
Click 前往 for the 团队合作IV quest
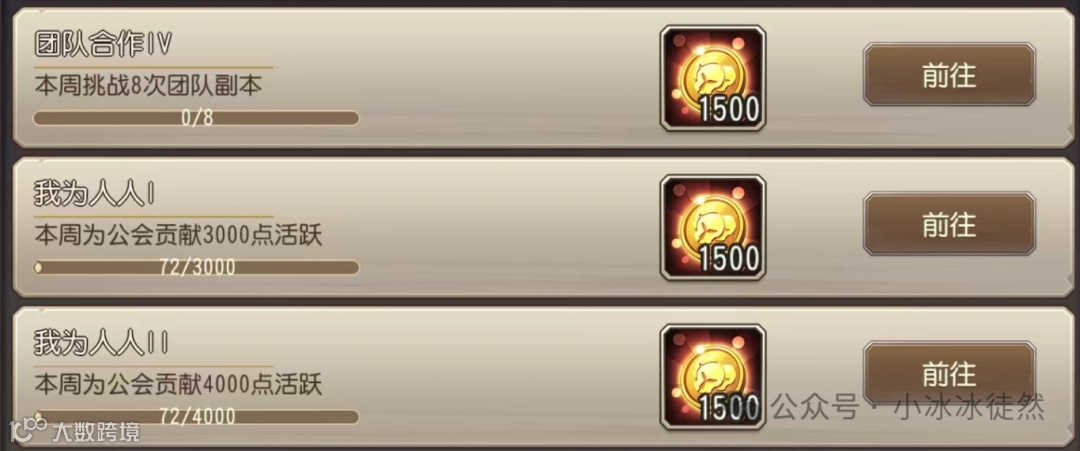(949, 74)
